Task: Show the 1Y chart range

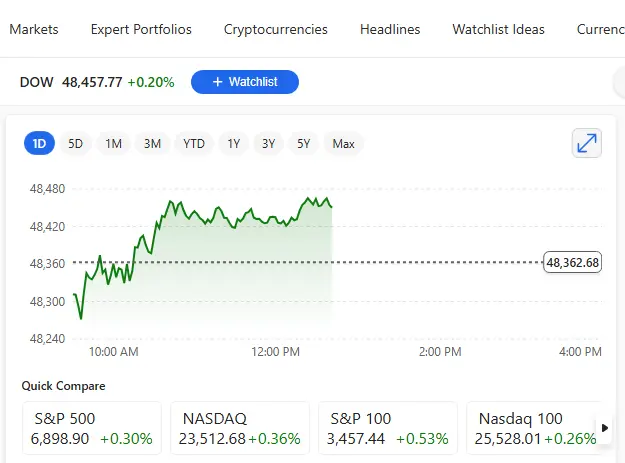Action: tap(233, 144)
